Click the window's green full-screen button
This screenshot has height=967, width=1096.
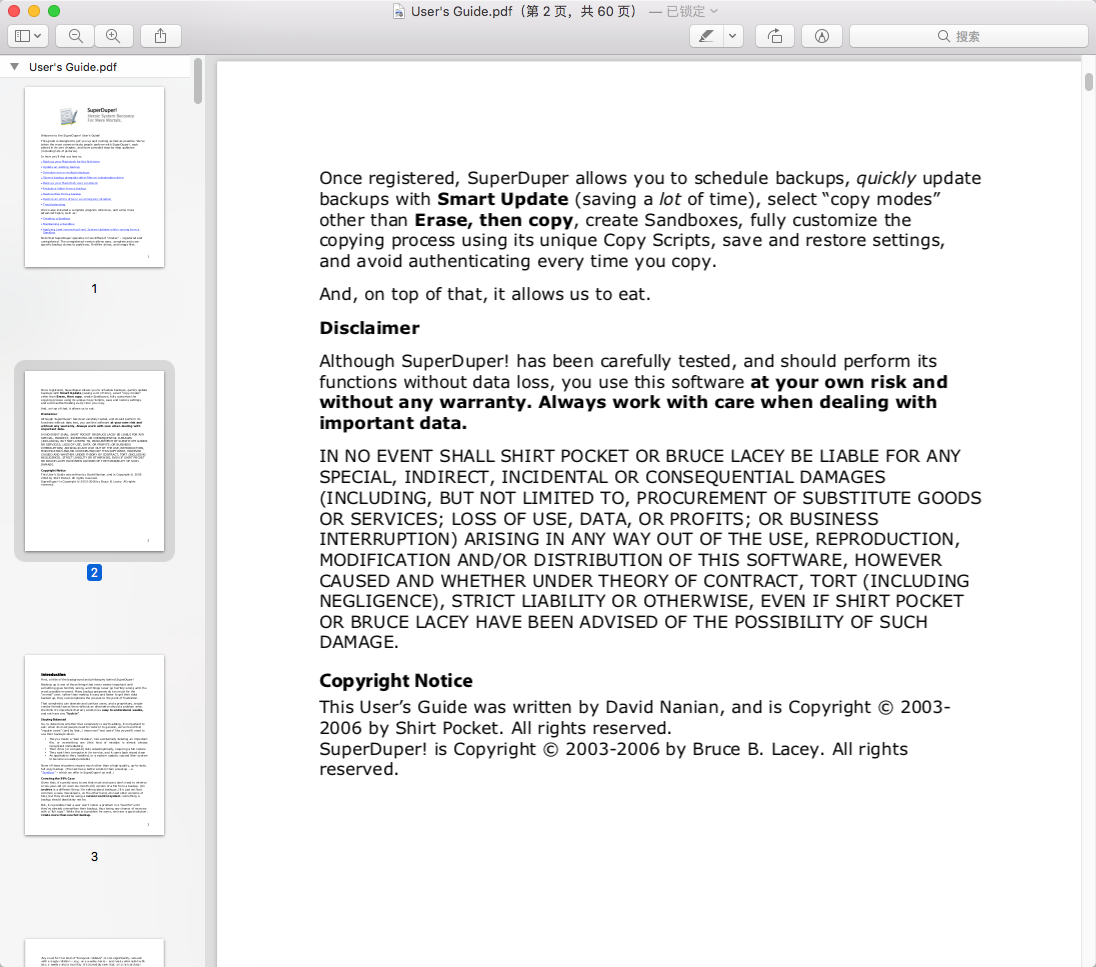click(x=54, y=11)
